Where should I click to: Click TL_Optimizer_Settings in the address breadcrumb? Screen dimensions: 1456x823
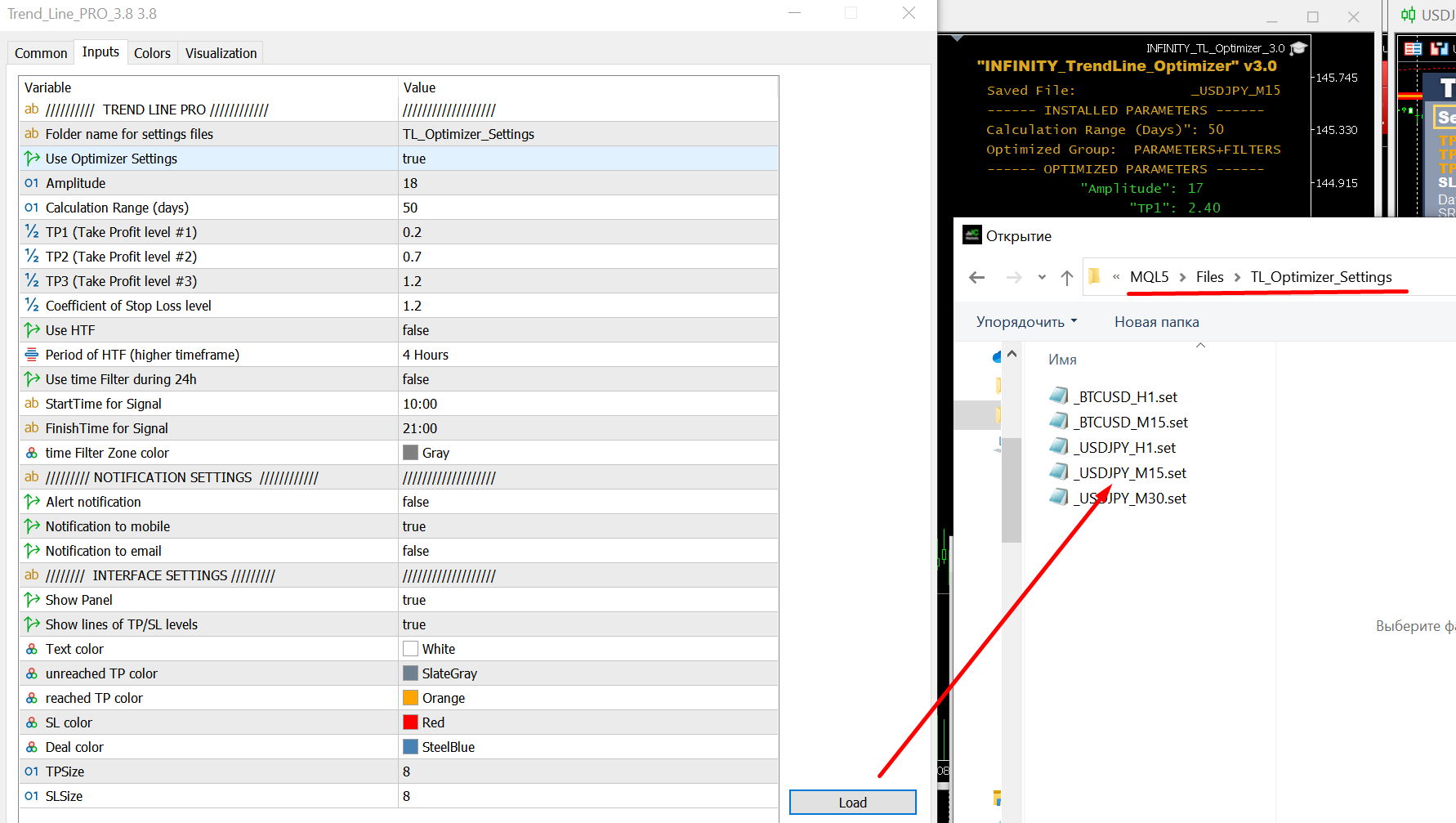[x=1321, y=277]
